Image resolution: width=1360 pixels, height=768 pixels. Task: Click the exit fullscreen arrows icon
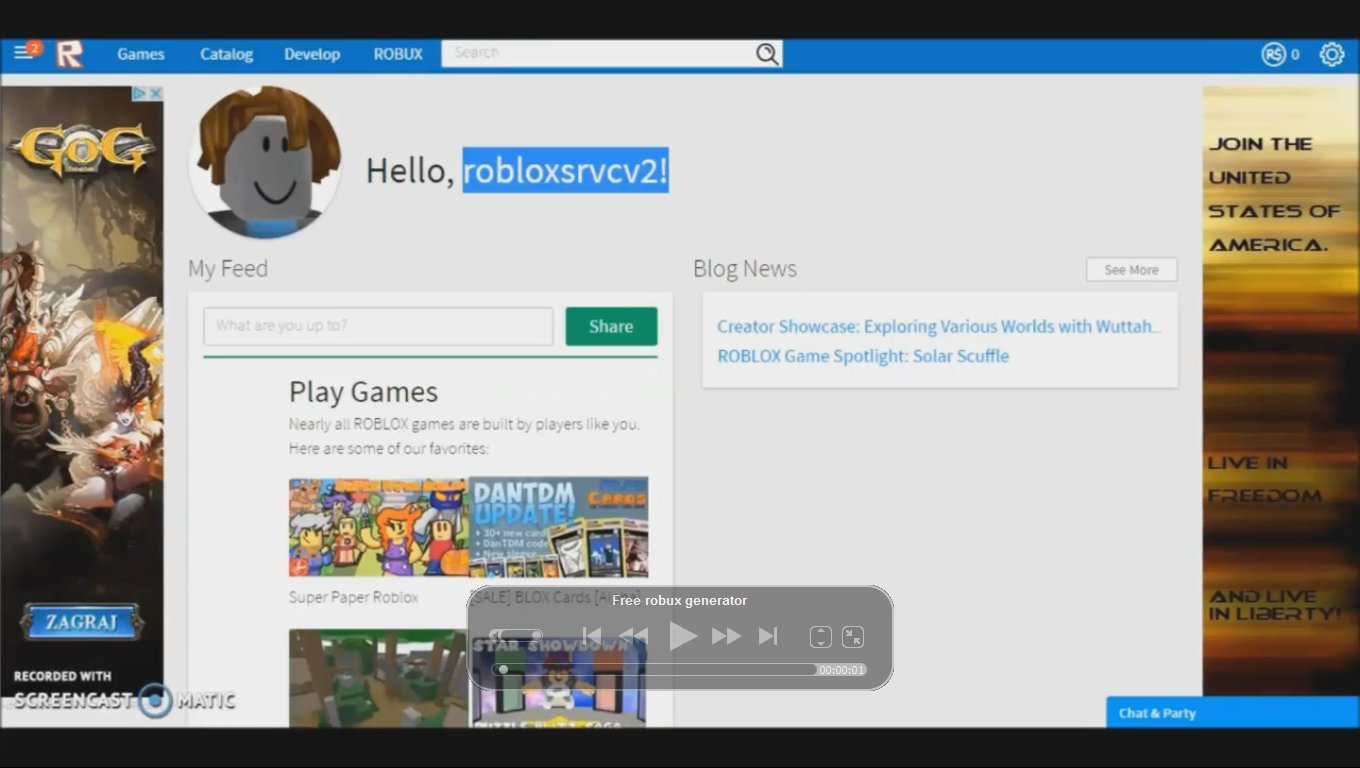coord(853,637)
